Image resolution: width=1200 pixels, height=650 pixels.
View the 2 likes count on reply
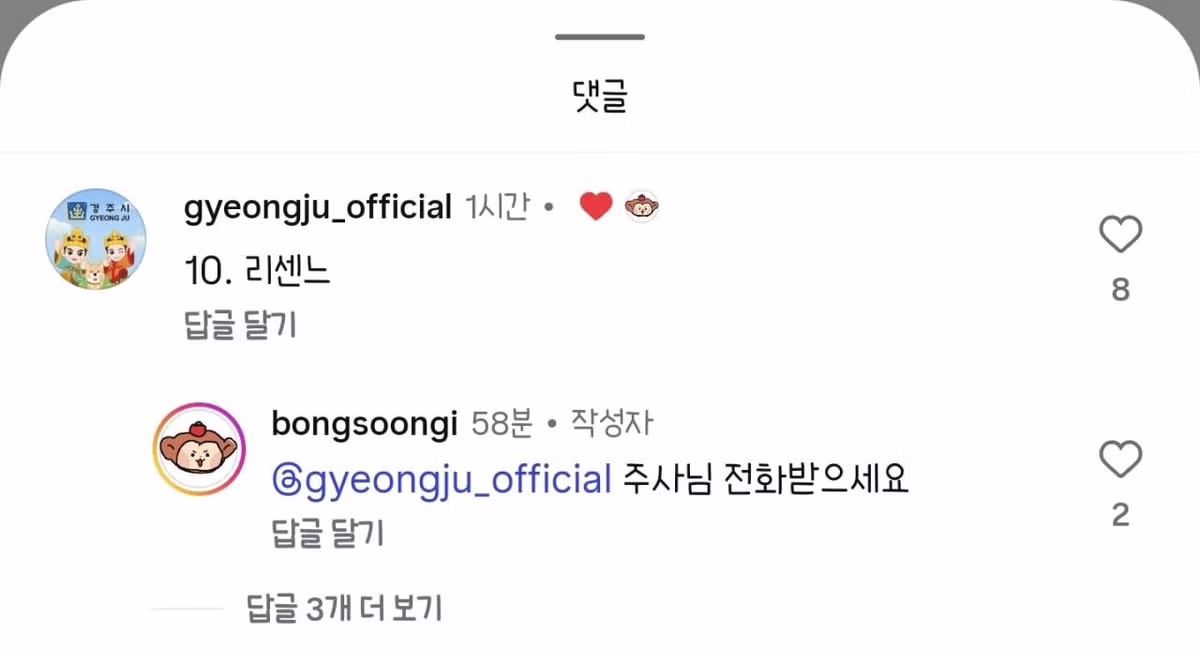tap(1120, 515)
